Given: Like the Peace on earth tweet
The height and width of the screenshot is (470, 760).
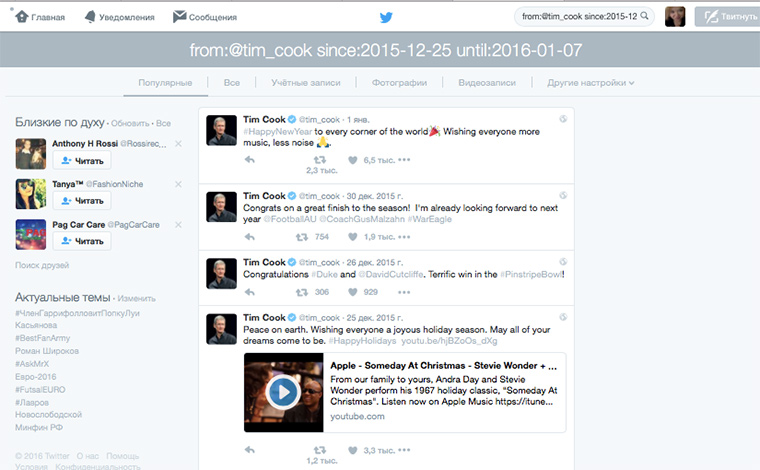Looking at the screenshot, I should 353,450.
